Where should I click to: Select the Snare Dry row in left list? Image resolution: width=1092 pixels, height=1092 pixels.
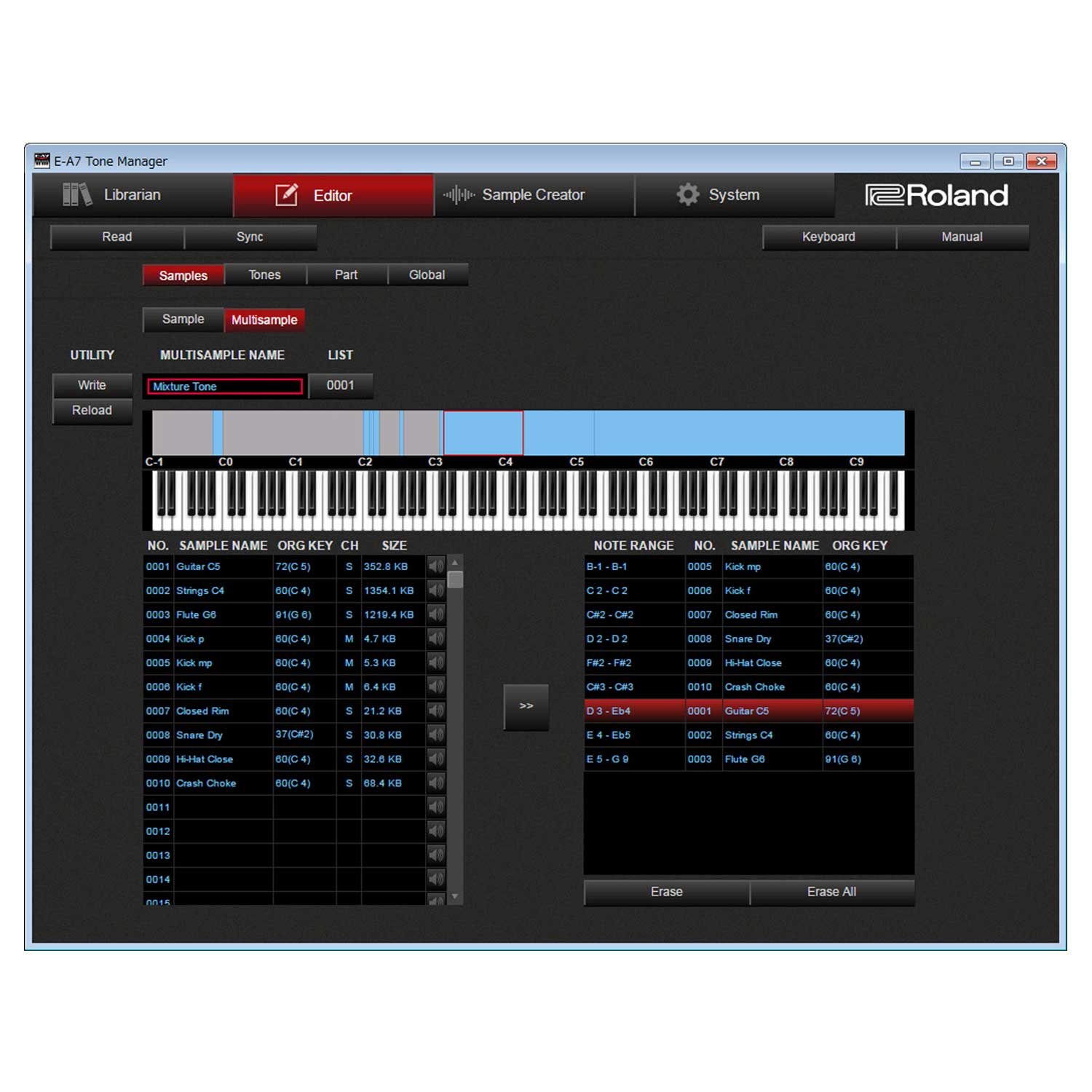[285, 735]
